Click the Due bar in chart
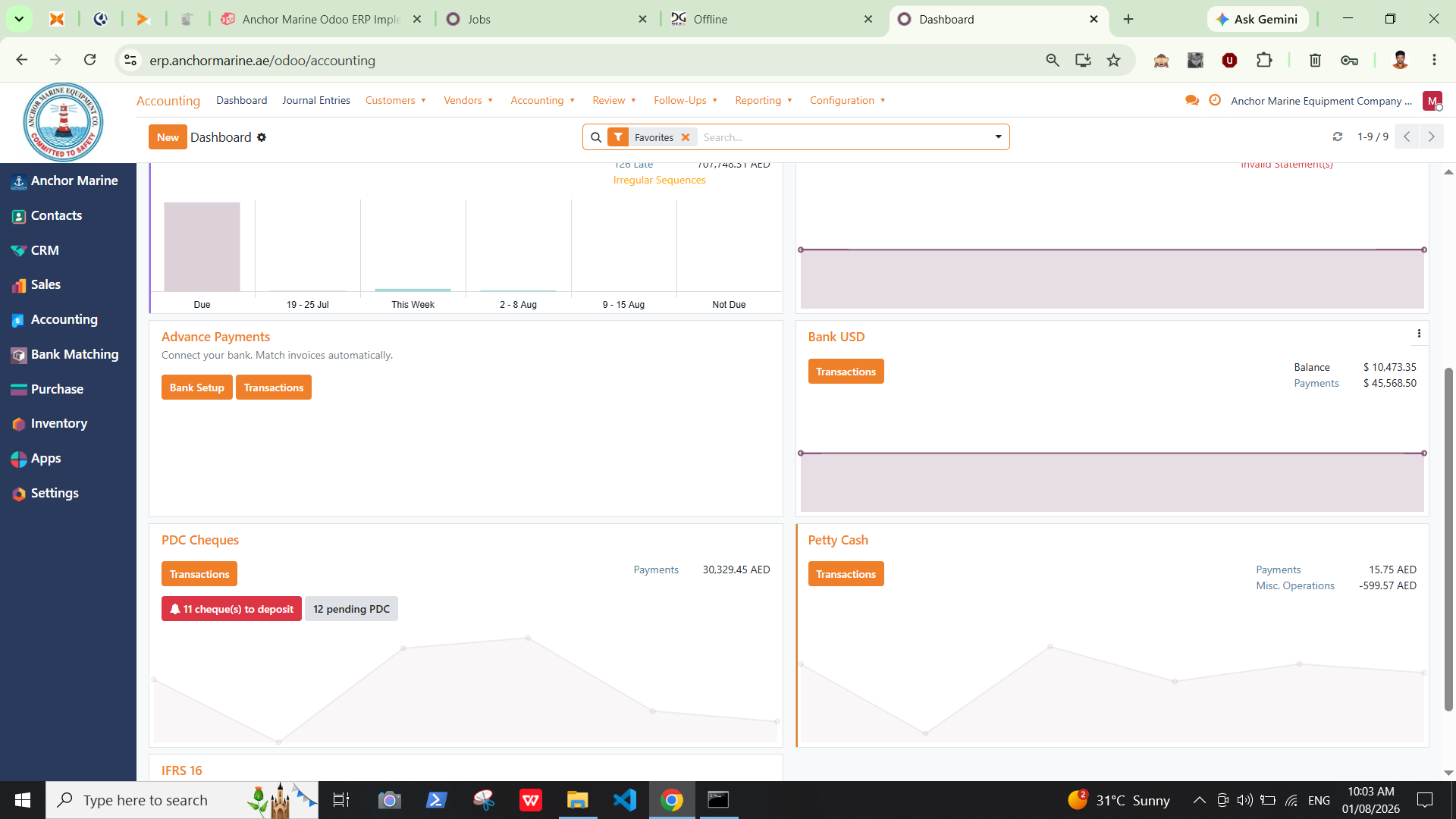Screen dimensions: 1456x819 (202, 247)
